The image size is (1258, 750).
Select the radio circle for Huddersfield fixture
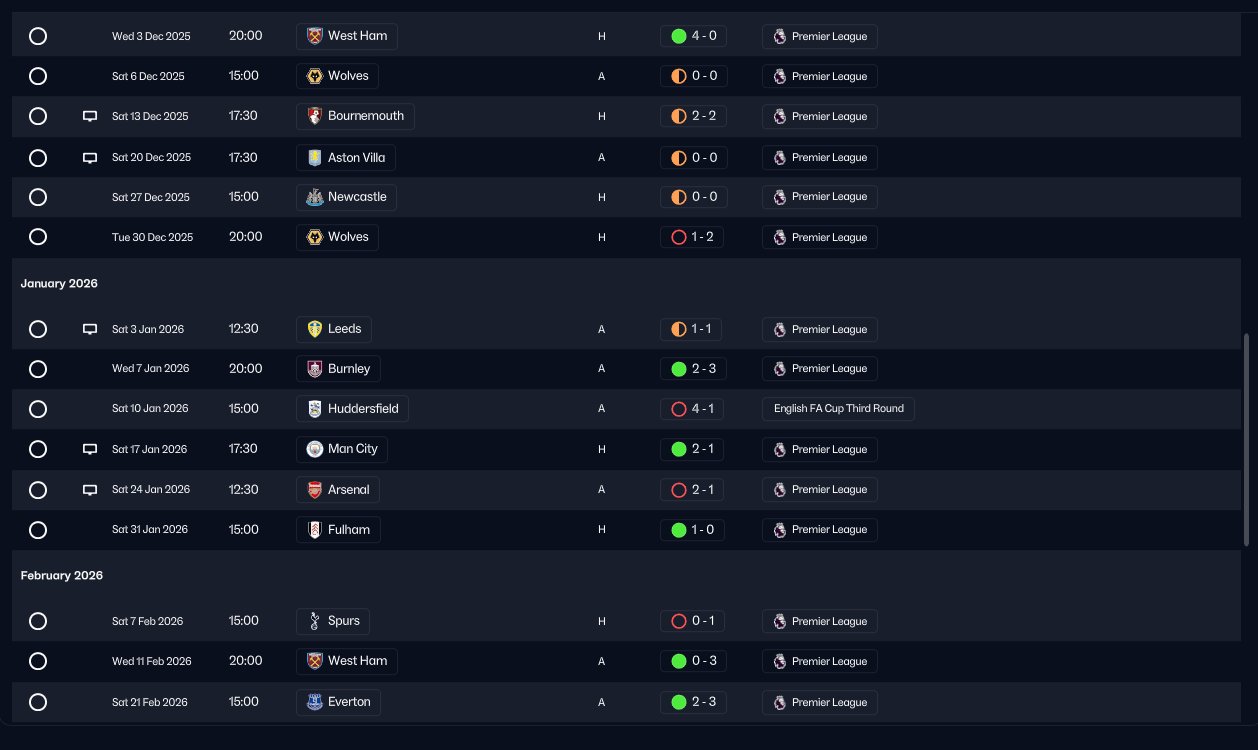coord(38,409)
